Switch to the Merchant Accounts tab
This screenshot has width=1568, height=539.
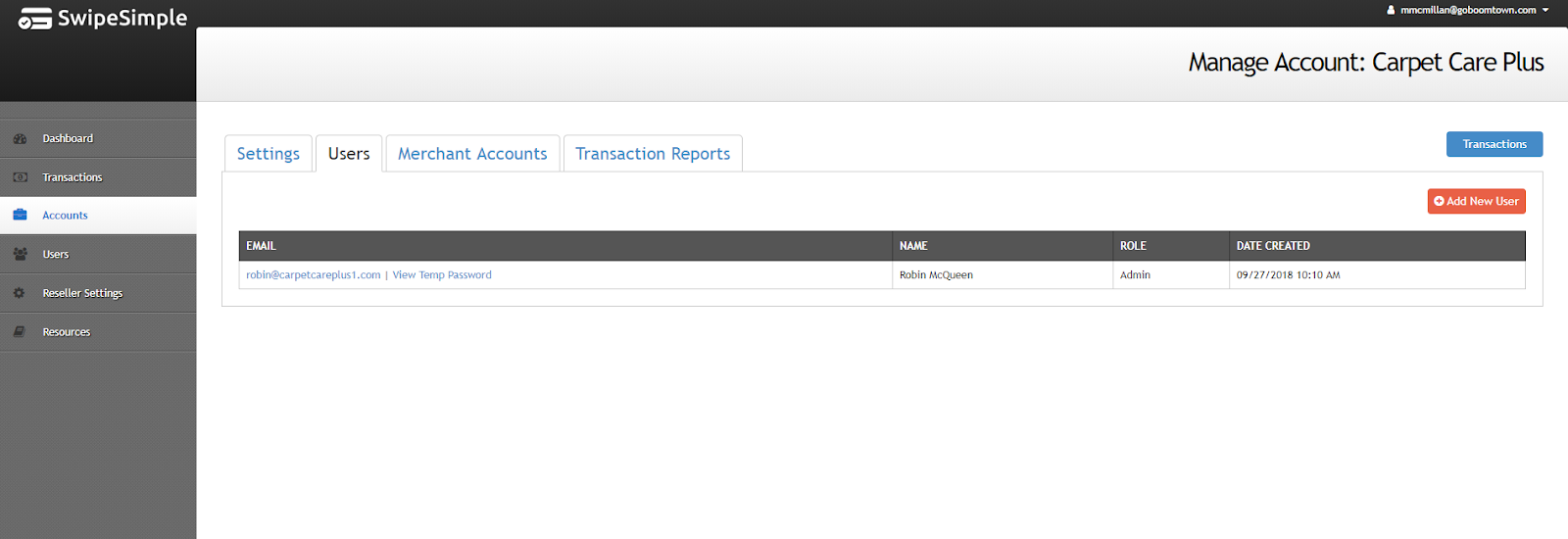coord(472,154)
